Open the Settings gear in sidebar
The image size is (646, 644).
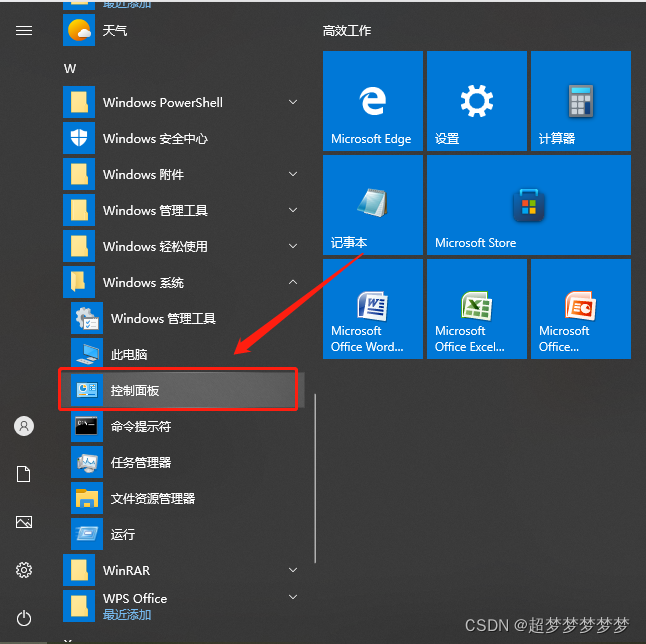click(24, 570)
